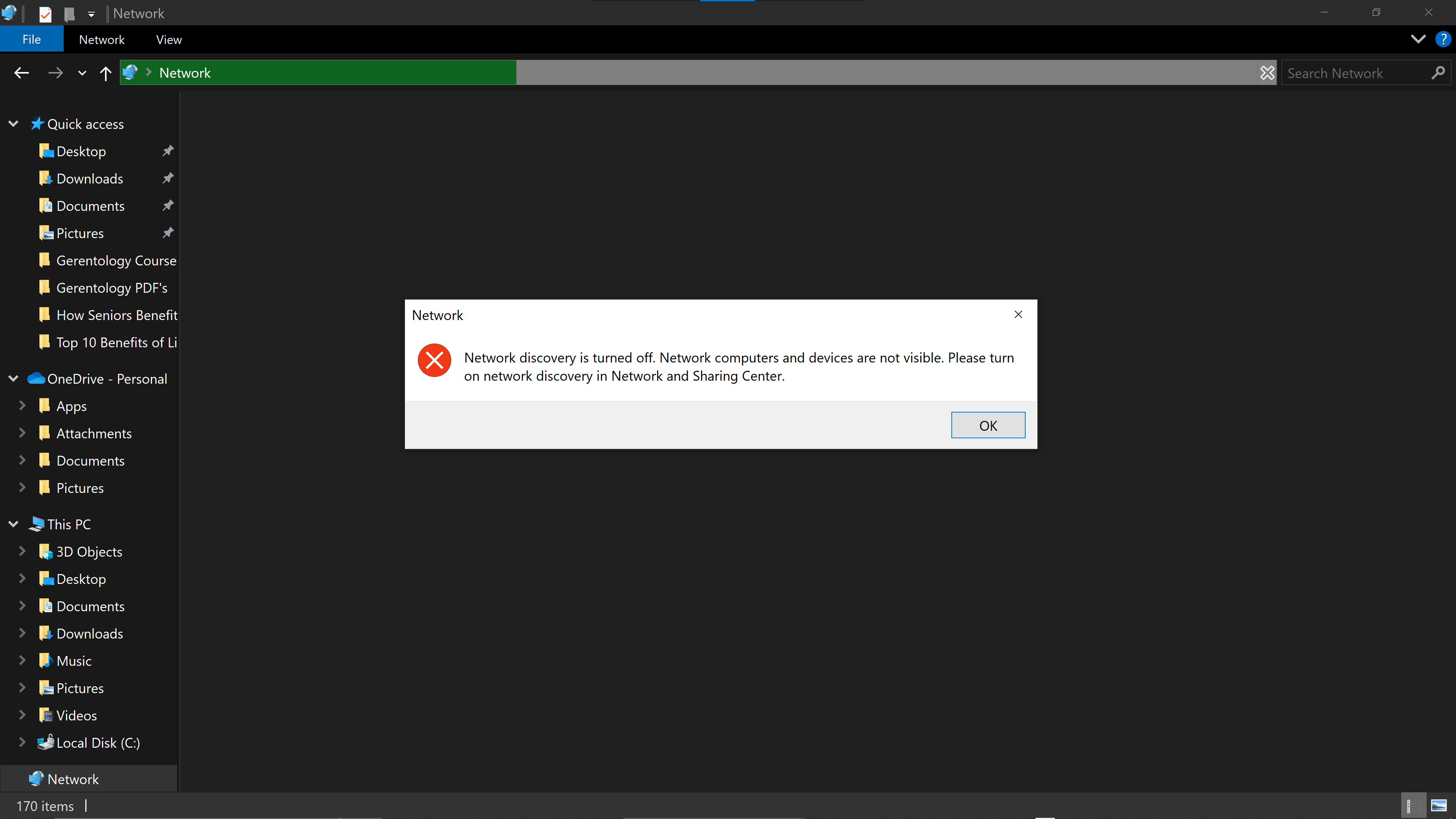Expand the OneDrive Documents folder
This screenshot has width=1456, height=819.
click(22, 460)
